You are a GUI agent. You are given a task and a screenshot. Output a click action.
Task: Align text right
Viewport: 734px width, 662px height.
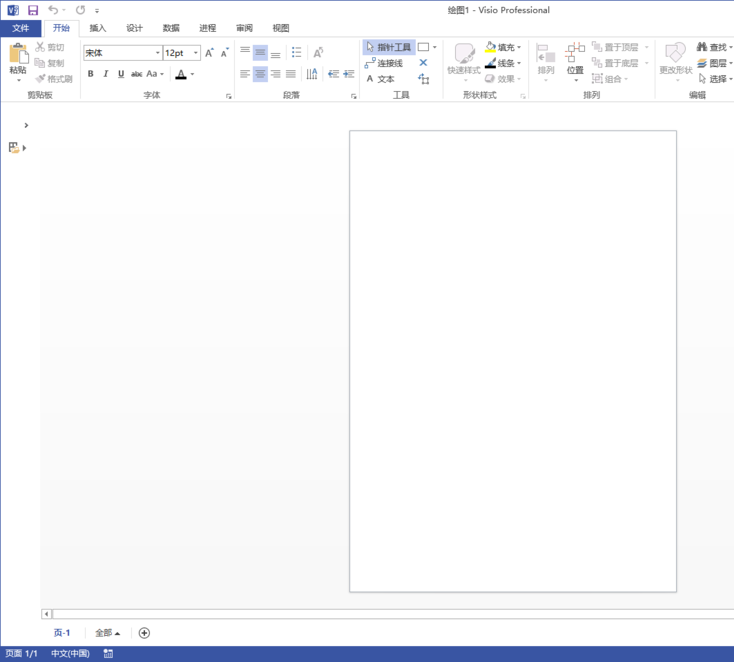pyautogui.click(x=275, y=74)
